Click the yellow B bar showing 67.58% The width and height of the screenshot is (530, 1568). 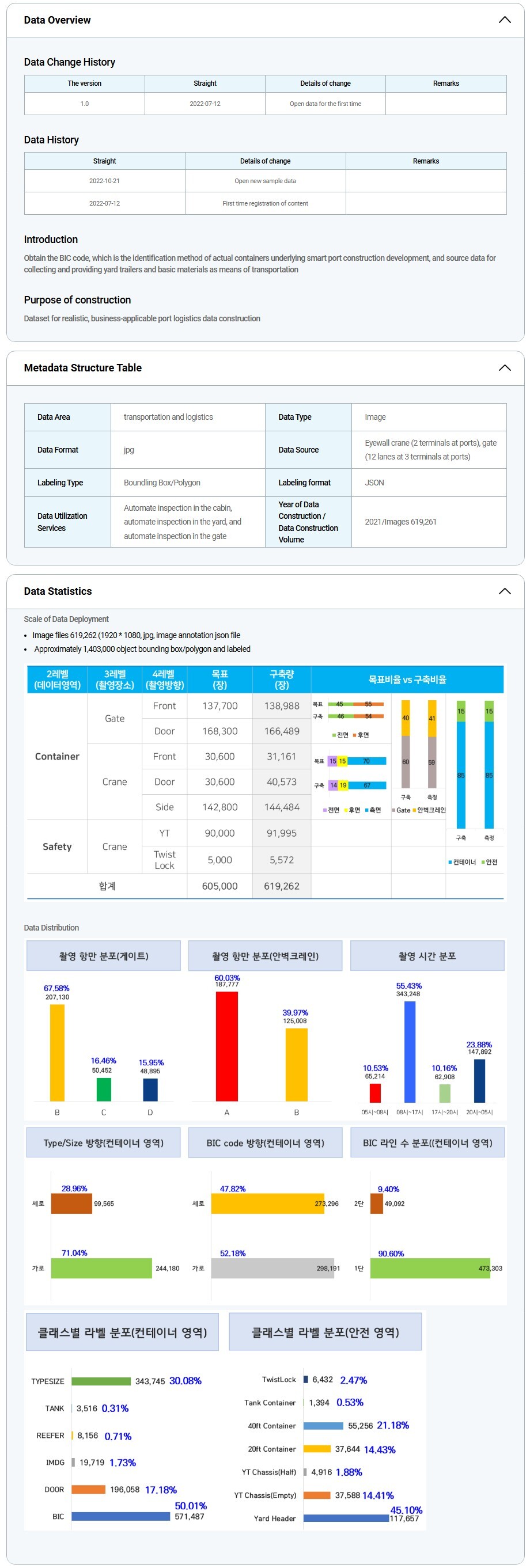[57, 1052]
